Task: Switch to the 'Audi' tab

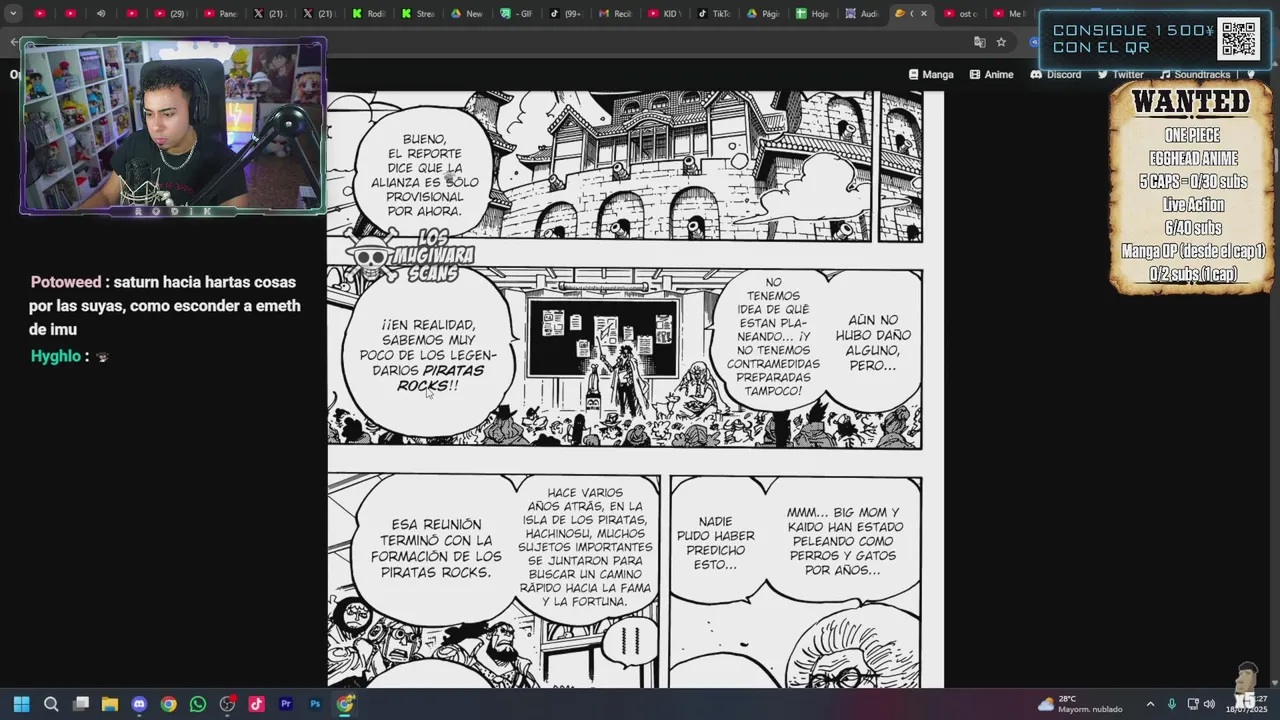Action: click(x=862, y=14)
